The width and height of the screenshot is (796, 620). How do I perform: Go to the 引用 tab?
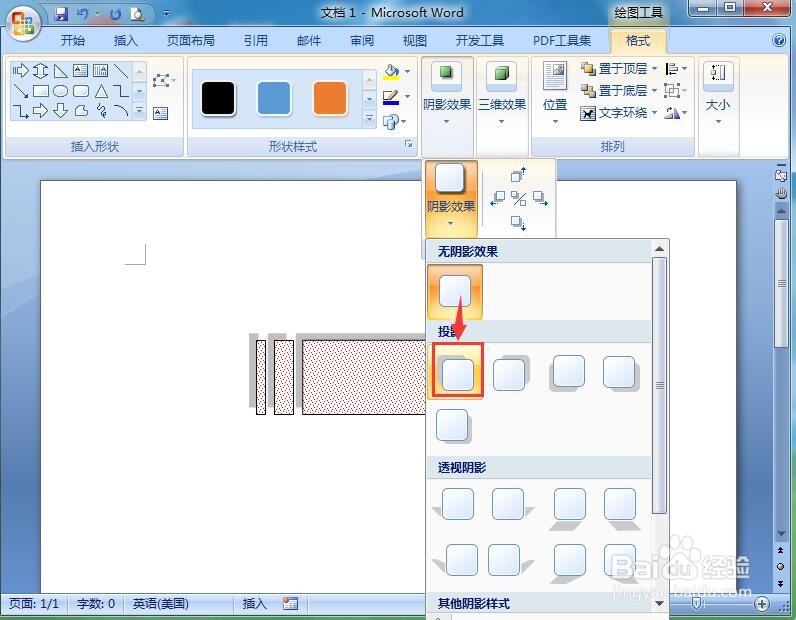[255, 41]
